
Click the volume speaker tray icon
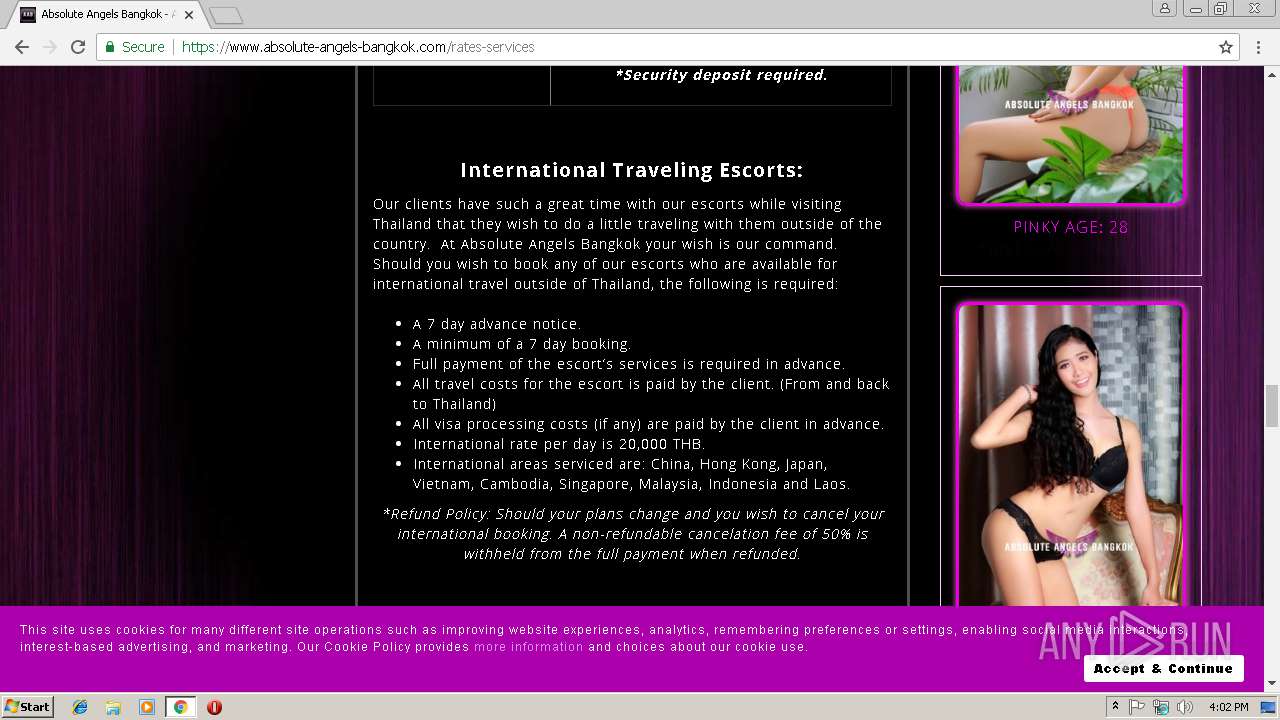coord(1185,707)
